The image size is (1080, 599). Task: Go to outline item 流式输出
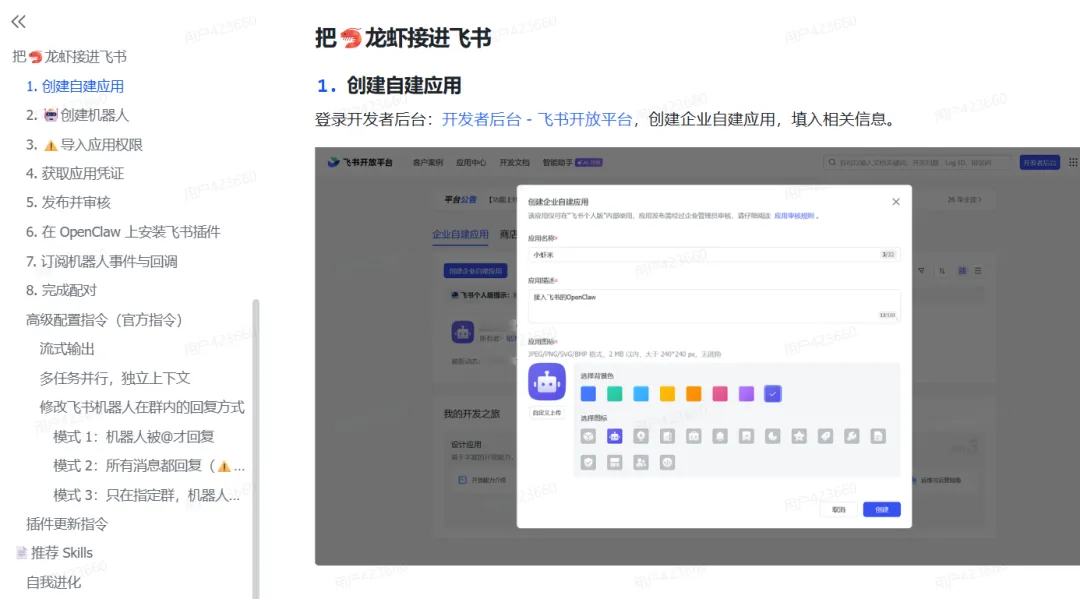tap(67, 349)
